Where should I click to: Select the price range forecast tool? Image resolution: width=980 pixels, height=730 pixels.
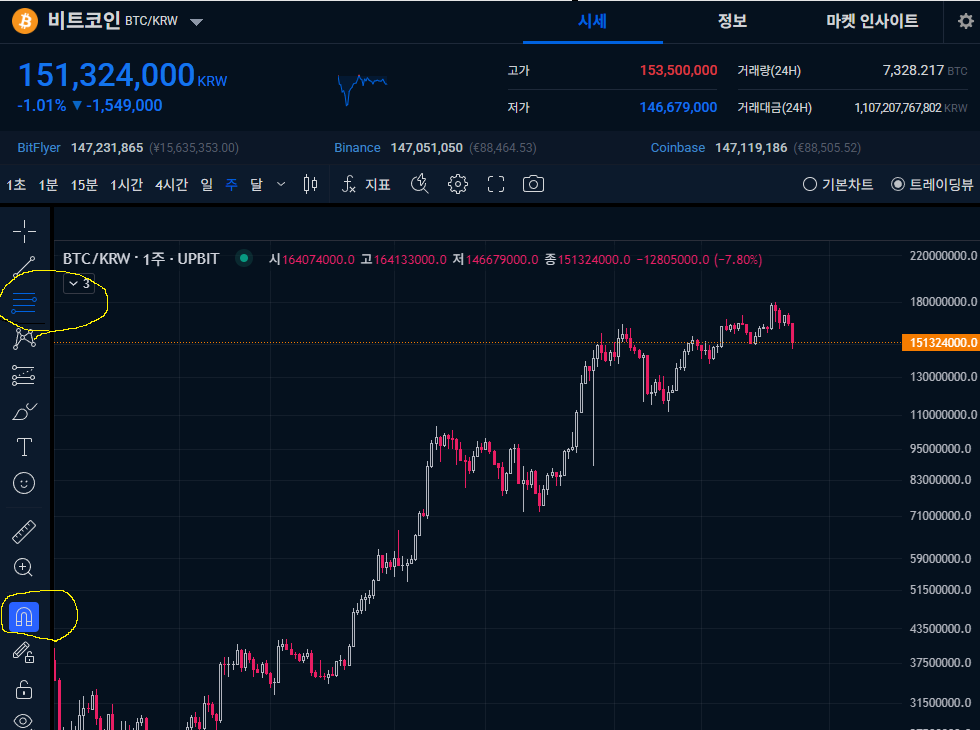pyautogui.click(x=24, y=375)
